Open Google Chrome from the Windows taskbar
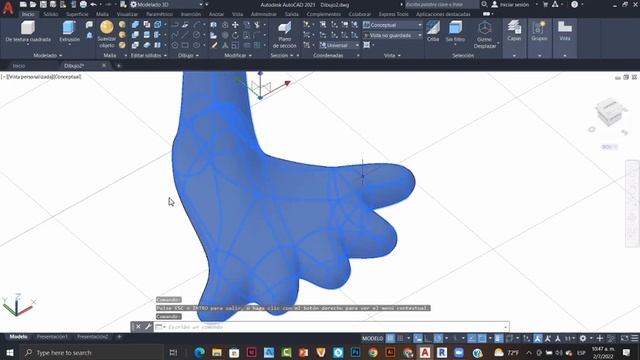 pos(373,352)
